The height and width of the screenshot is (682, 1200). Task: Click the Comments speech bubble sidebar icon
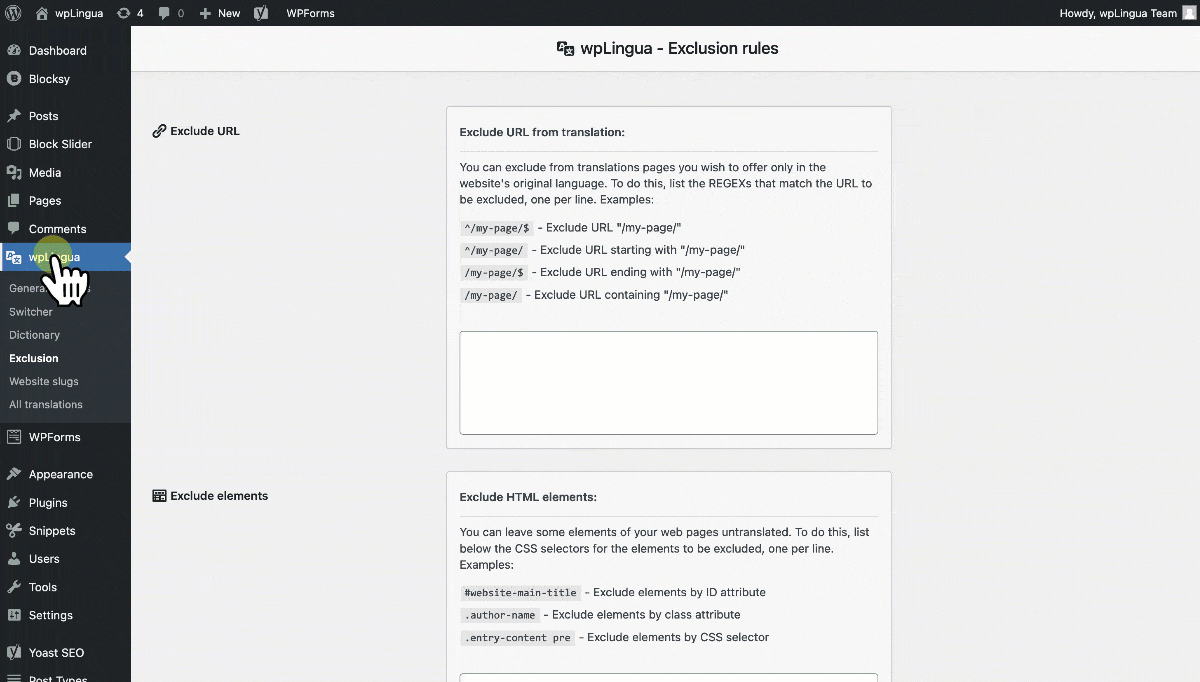pos(14,228)
